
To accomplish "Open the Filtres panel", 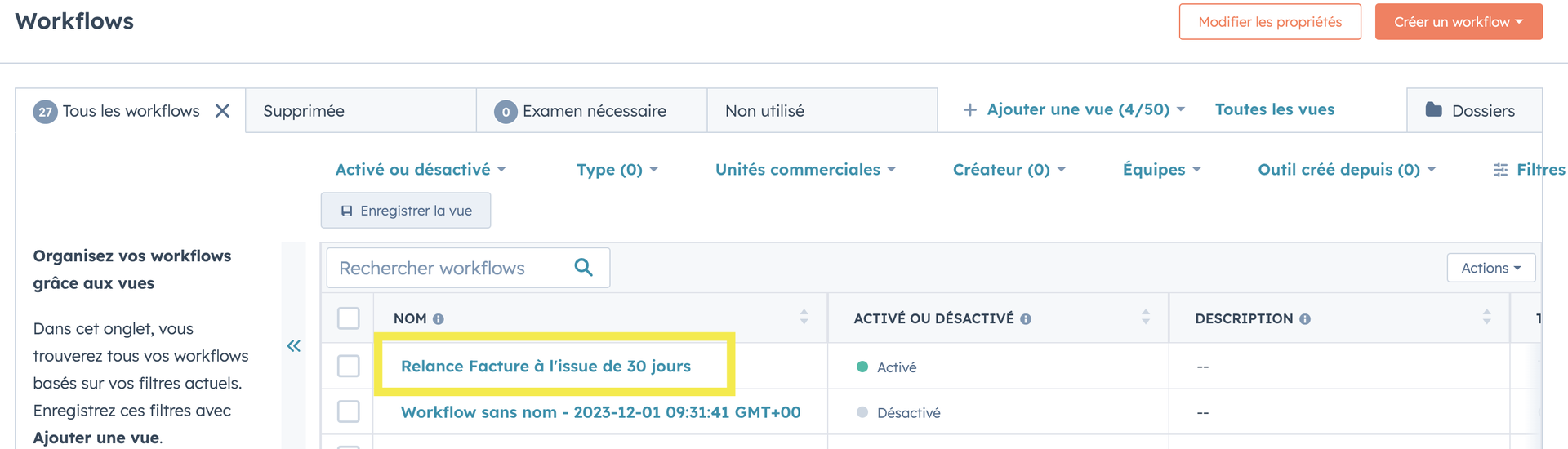I will 1530,170.
